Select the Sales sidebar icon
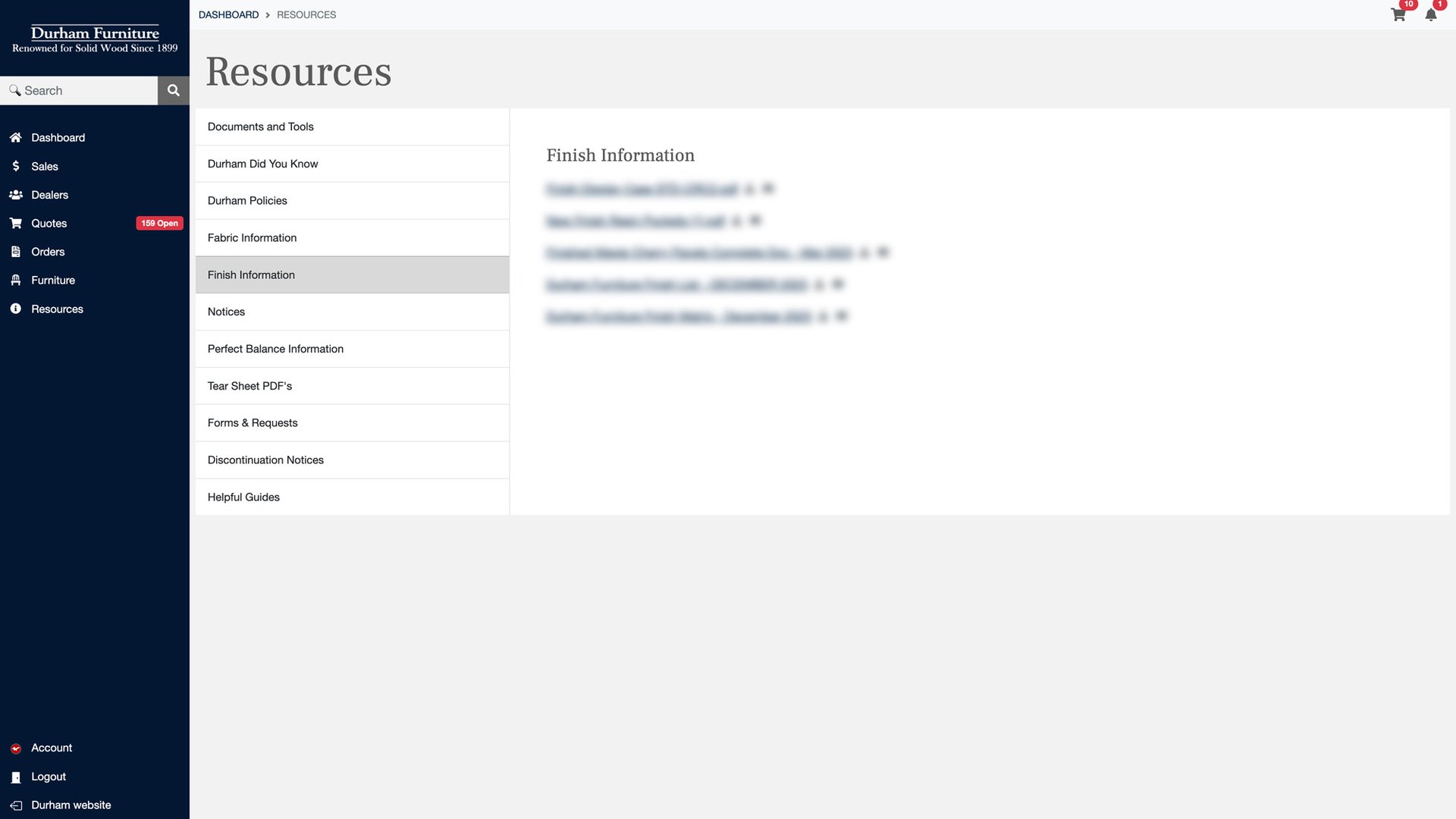Viewport: 1456px width, 819px height. (15, 166)
